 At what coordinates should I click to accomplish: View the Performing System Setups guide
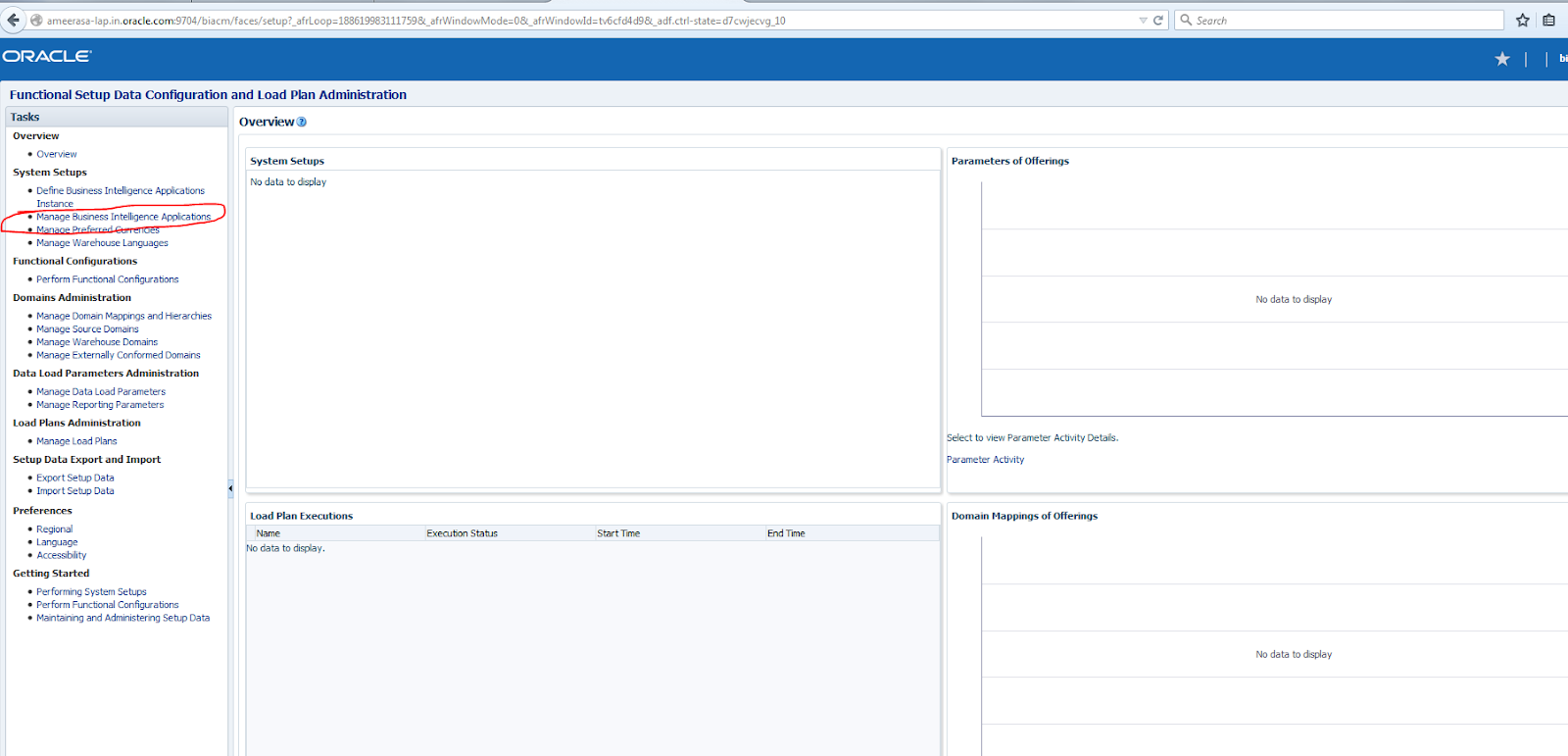point(91,592)
